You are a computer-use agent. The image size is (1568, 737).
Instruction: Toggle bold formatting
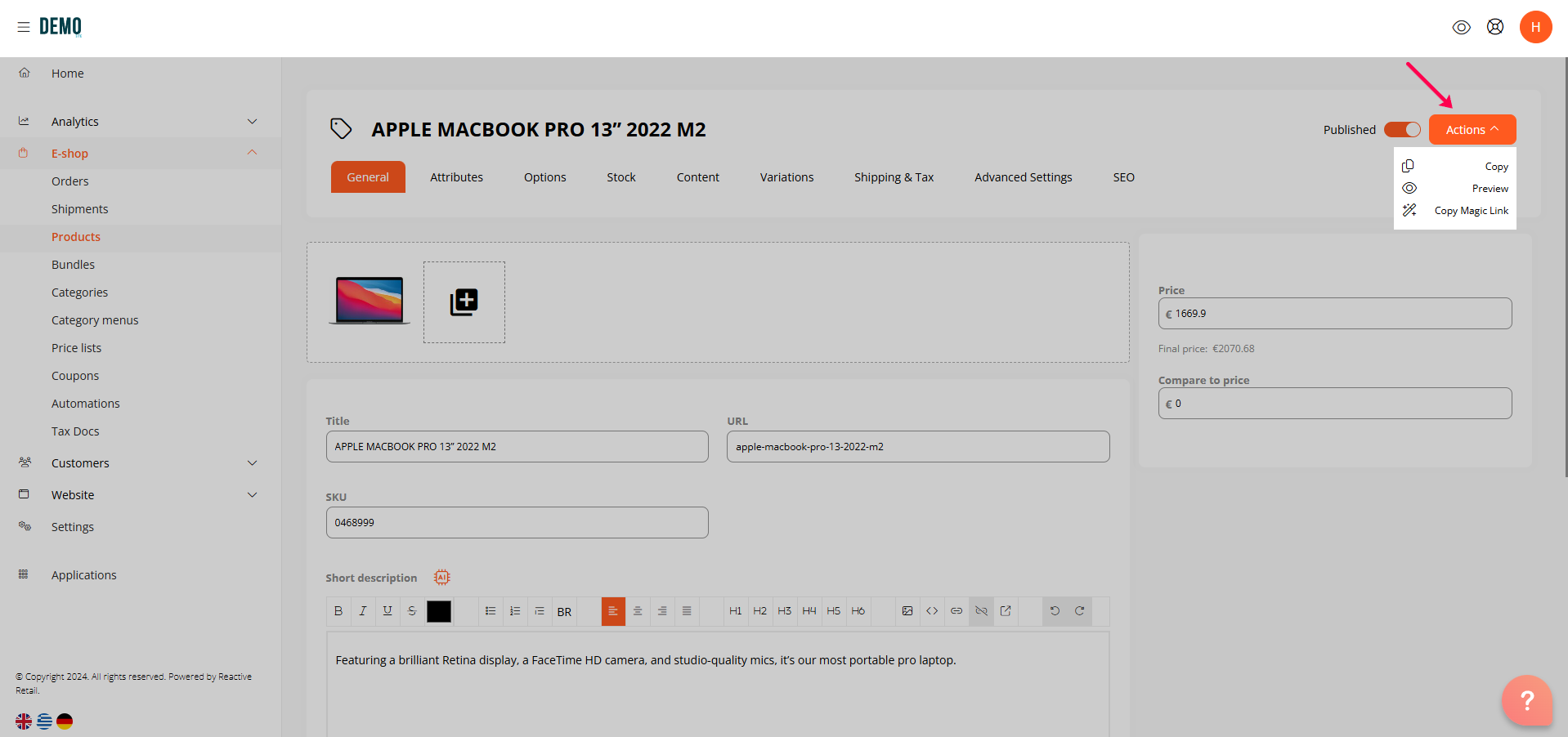[338, 611]
